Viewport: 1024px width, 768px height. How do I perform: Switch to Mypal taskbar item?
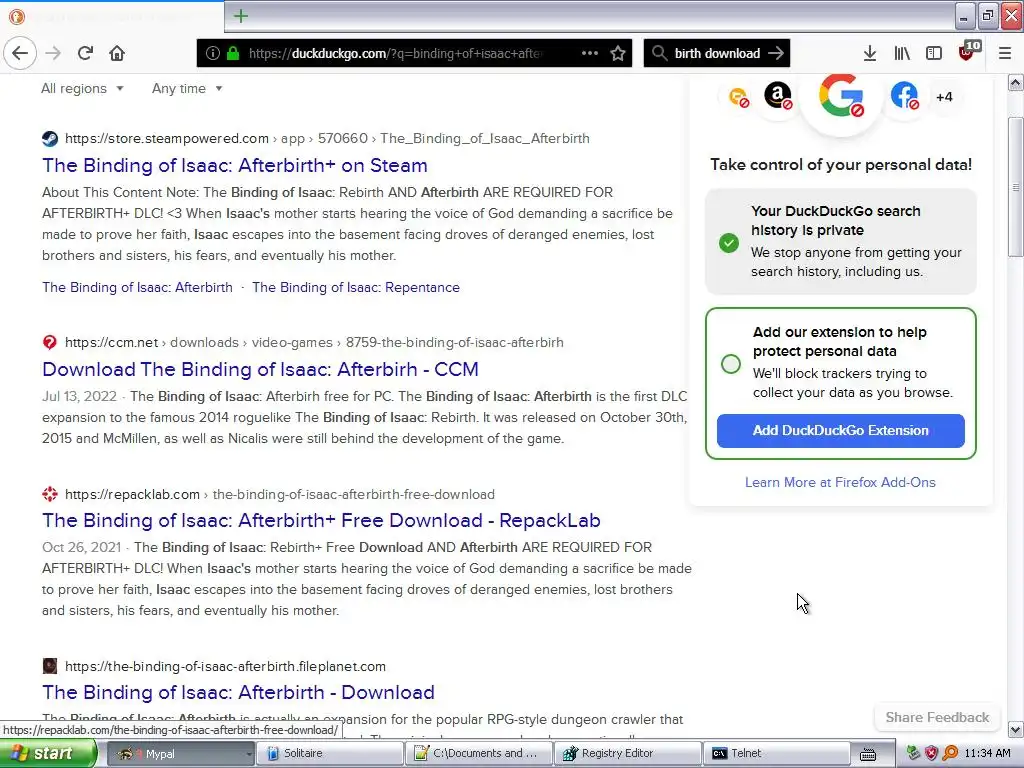click(180, 753)
